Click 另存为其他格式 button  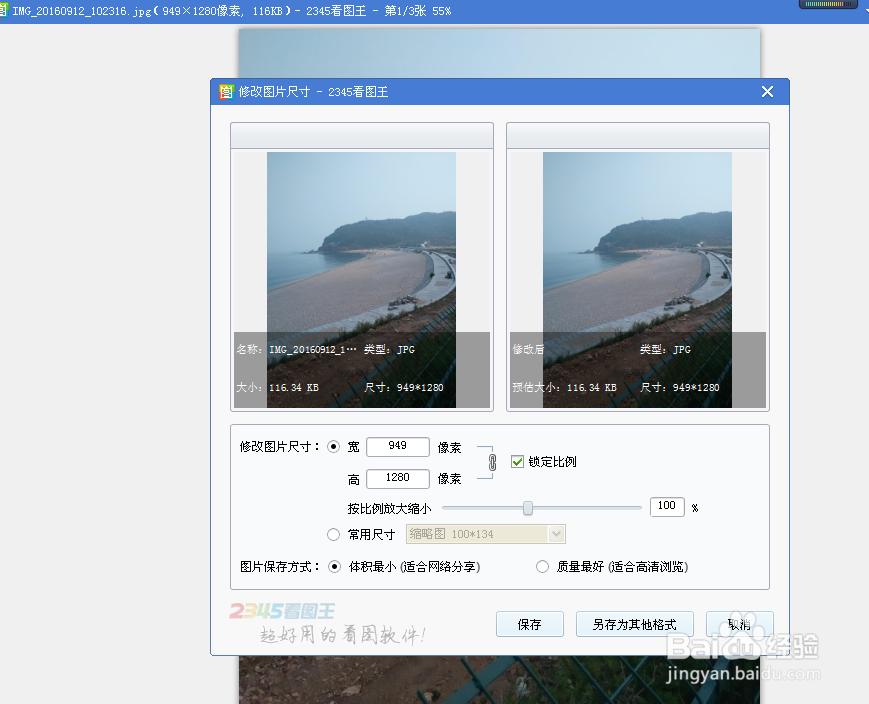tap(635, 624)
